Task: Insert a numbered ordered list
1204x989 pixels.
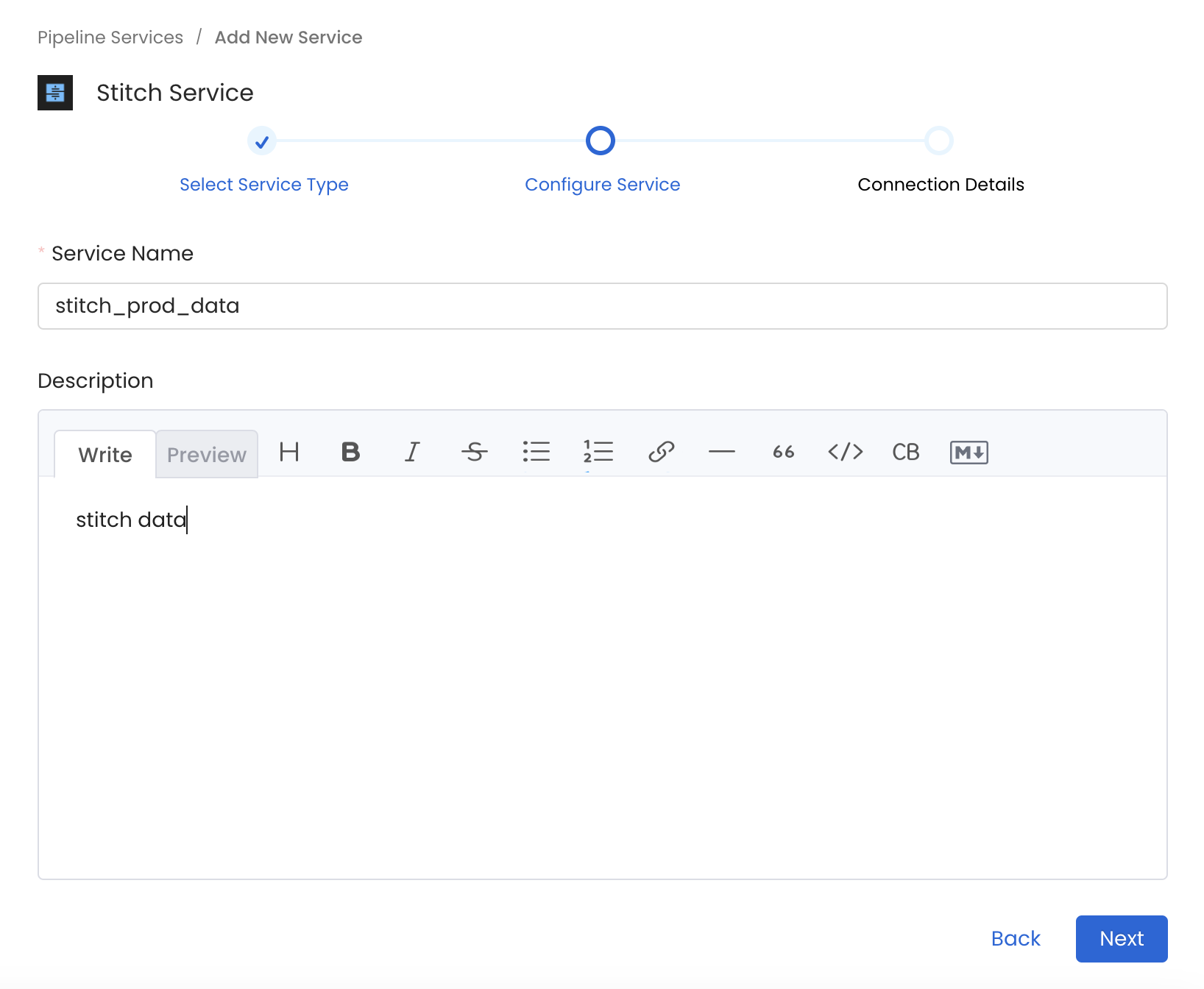Action: point(598,452)
